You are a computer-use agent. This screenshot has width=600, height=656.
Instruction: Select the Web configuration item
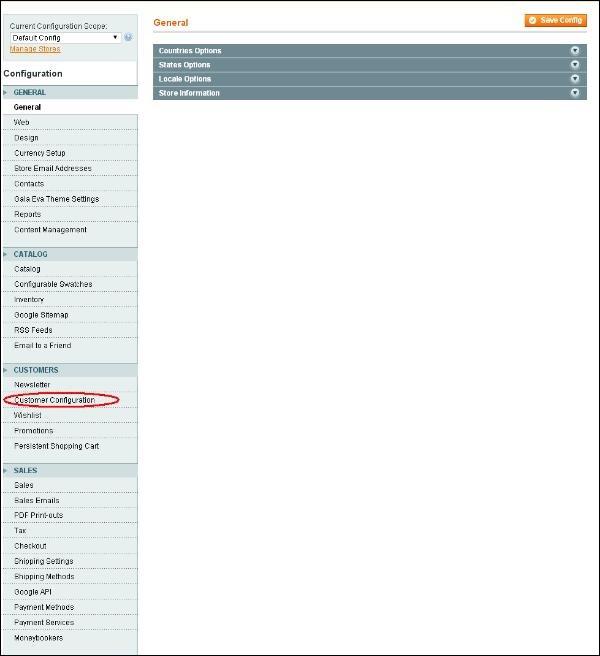[x=21, y=122]
